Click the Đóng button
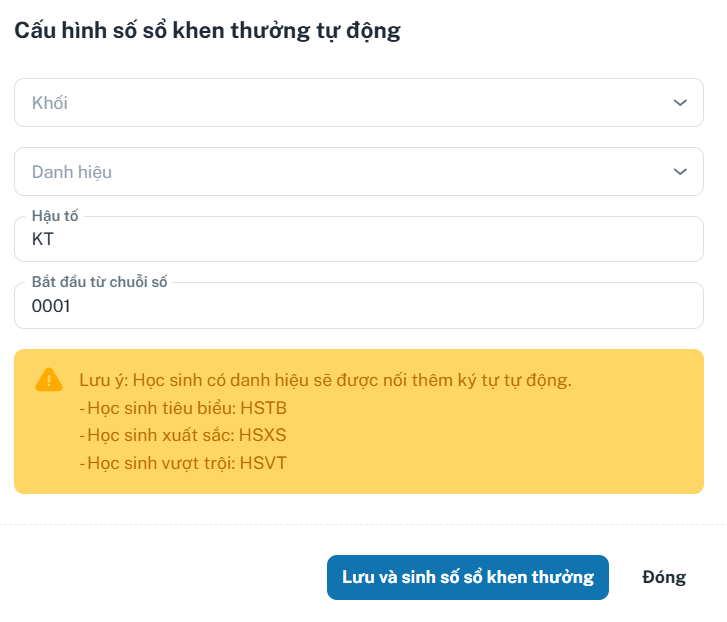 (x=664, y=578)
